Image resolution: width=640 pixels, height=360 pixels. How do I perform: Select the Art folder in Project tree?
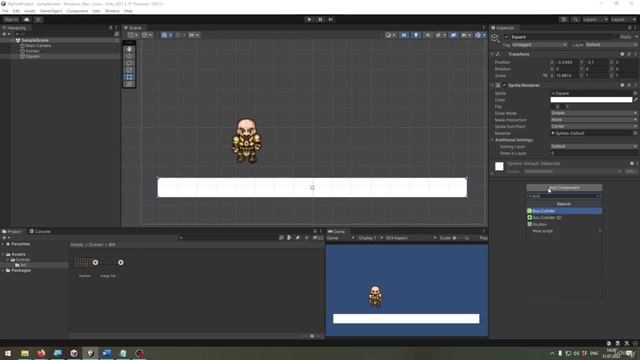coord(23,265)
